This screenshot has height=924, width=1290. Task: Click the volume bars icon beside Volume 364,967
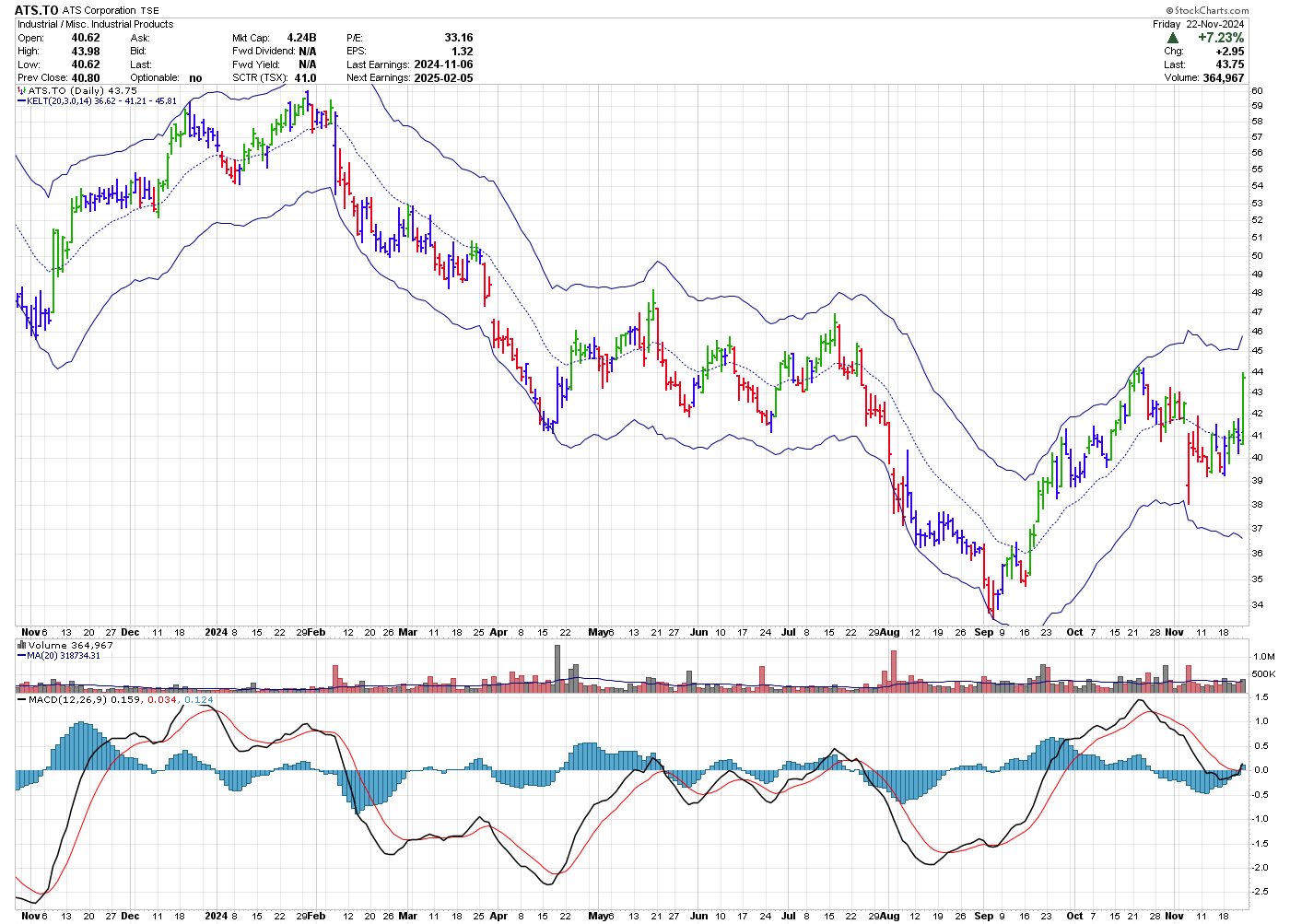(x=22, y=646)
